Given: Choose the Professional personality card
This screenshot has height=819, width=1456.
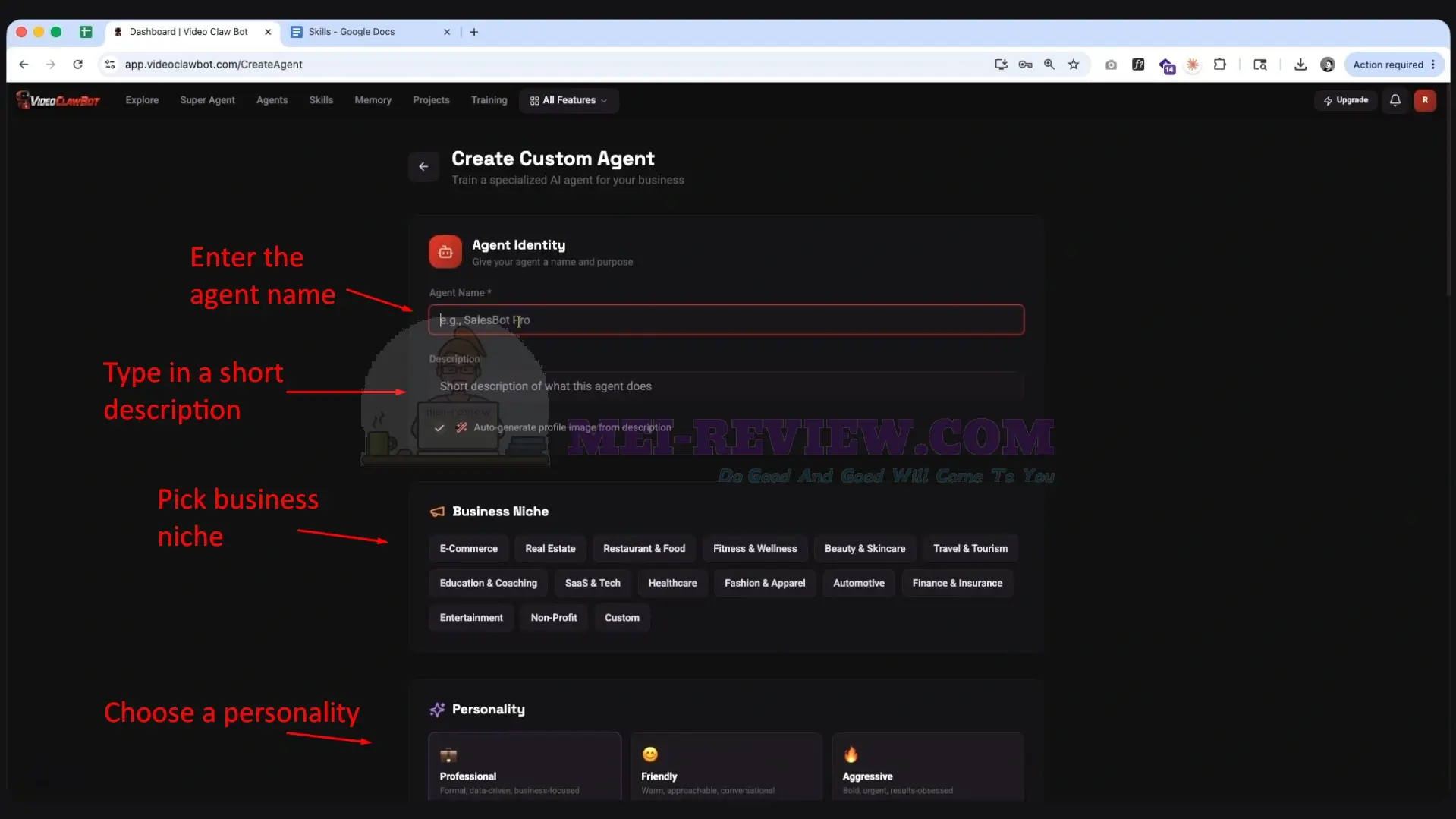Looking at the screenshot, I should pos(524,767).
